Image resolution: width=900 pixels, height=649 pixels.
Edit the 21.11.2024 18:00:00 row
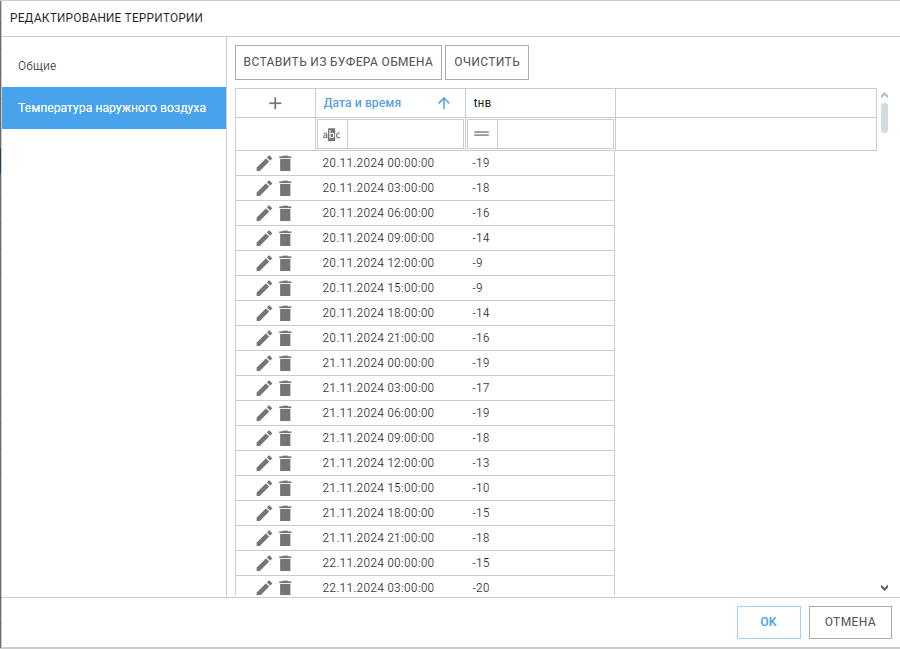(x=264, y=514)
